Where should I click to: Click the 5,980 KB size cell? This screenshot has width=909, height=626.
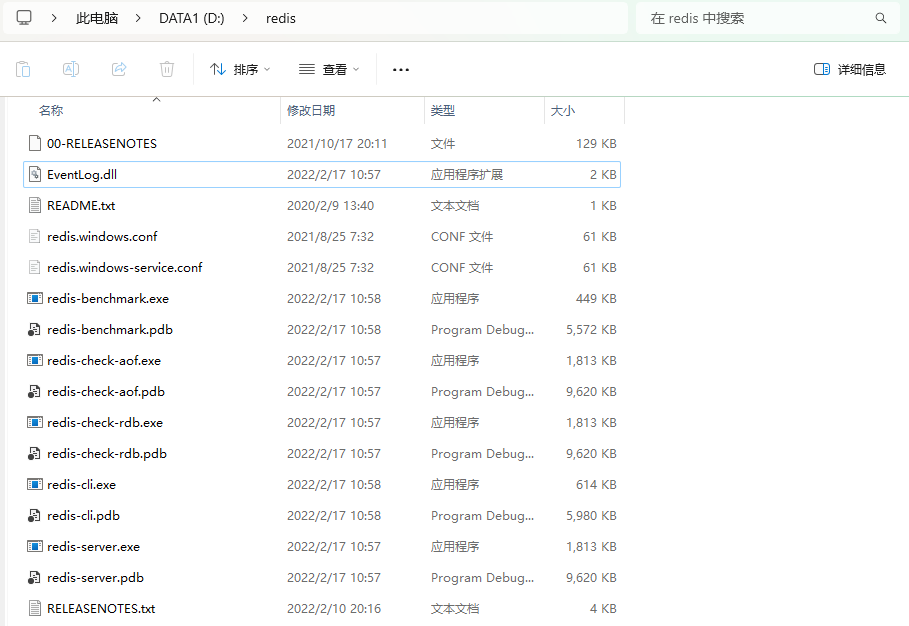591,516
